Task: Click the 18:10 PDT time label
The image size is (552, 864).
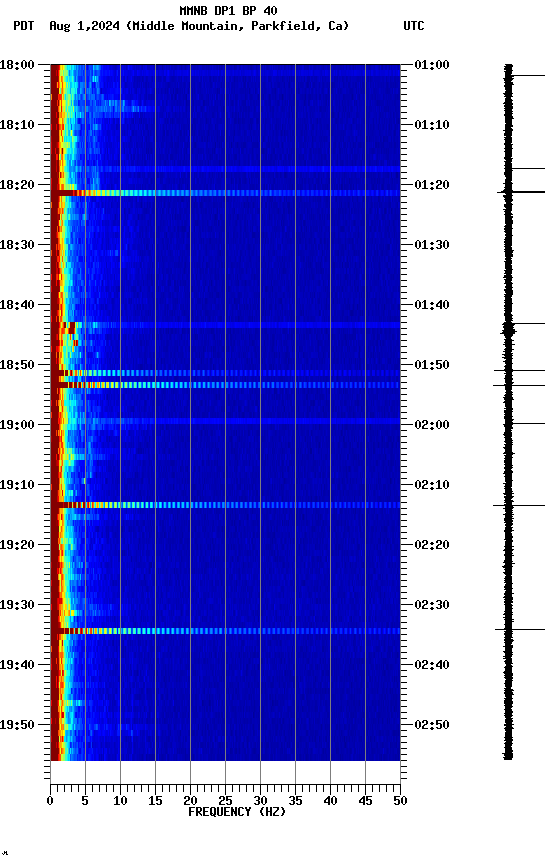Action: [17, 125]
